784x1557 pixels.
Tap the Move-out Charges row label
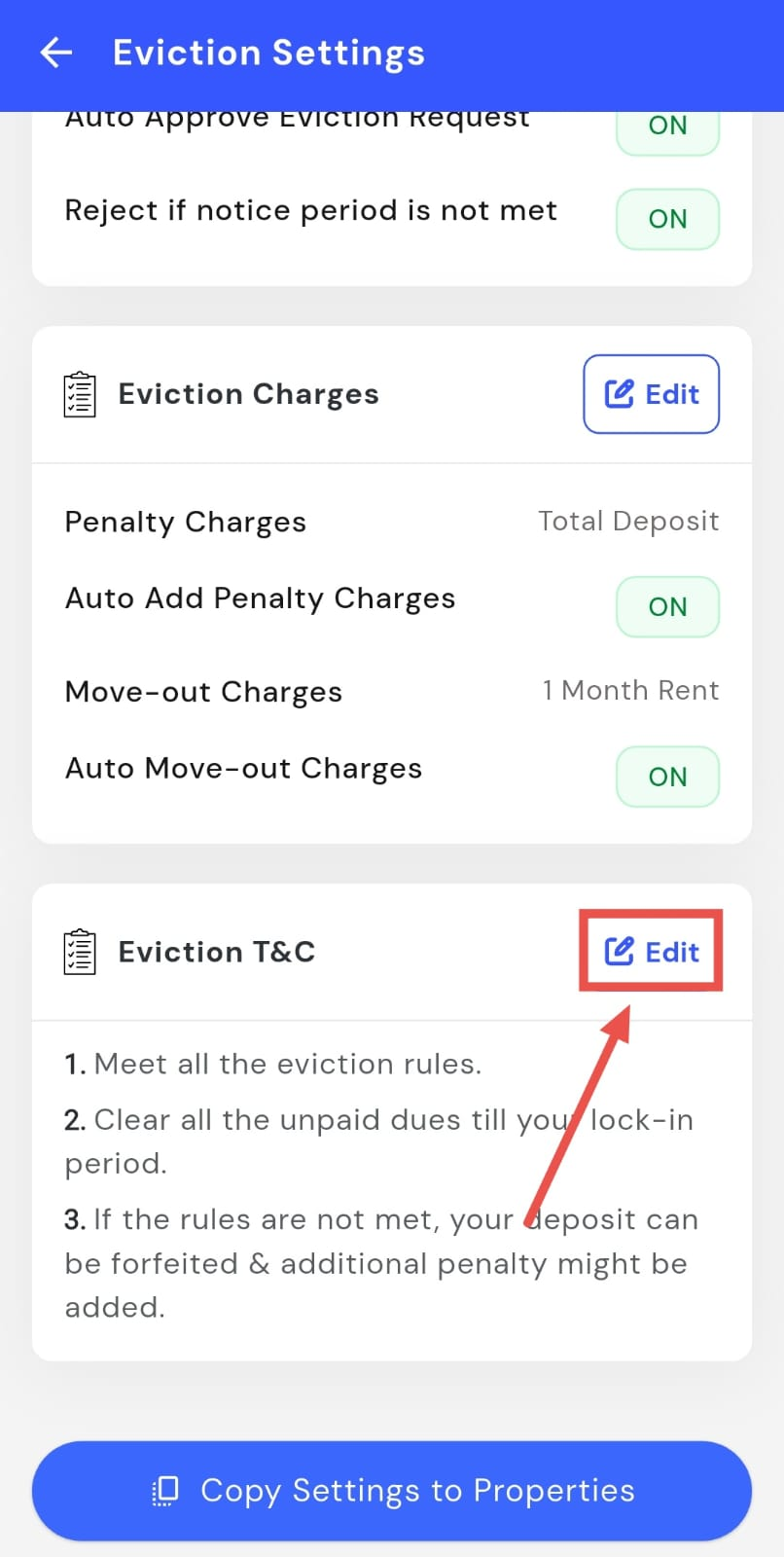pyautogui.click(x=203, y=692)
